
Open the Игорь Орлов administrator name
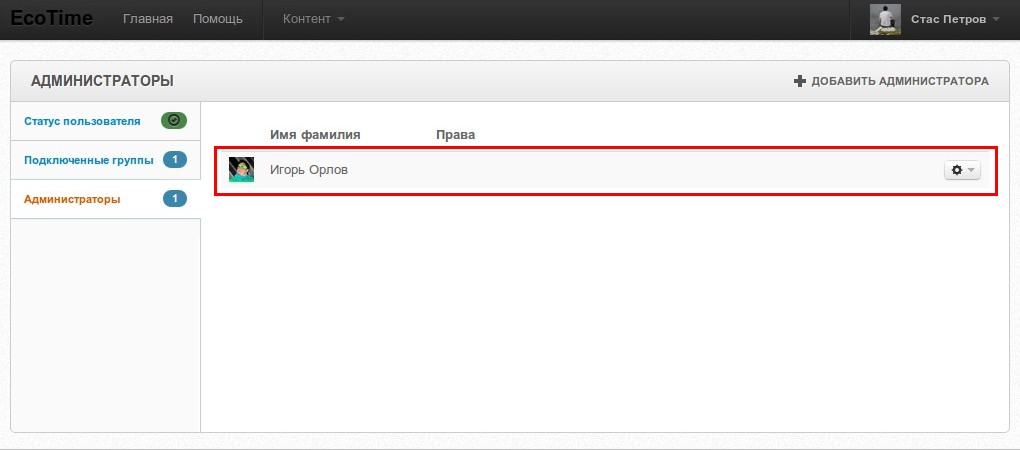coord(309,170)
